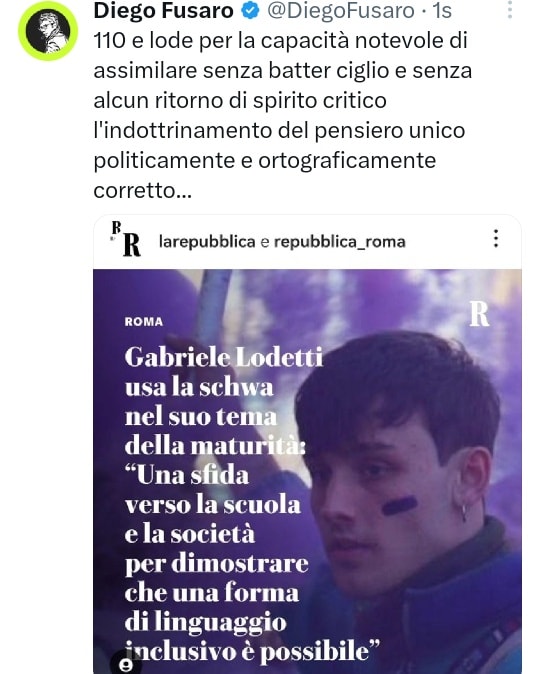Viewport: 540px width, 674px height.
Task: Open the Diego Fusaro display name
Action: click(x=163, y=10)
